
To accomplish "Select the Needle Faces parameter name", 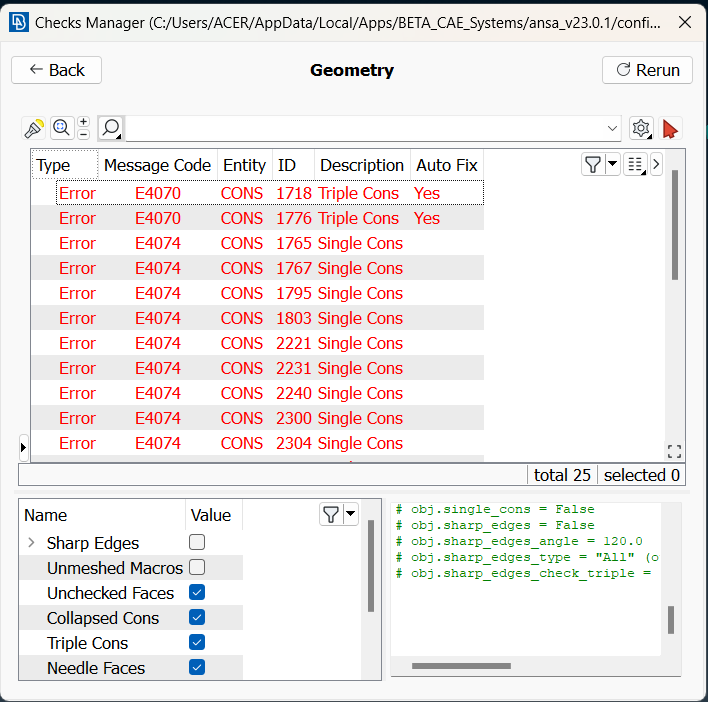I will point(96,668).
